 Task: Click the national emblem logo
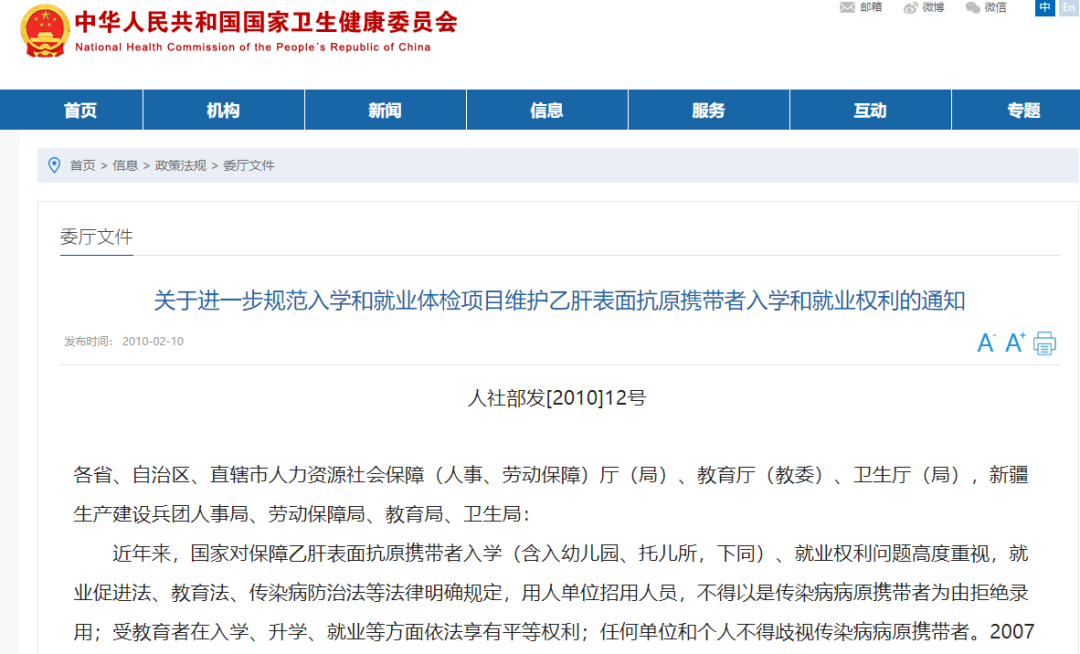(x=45, y=32)
